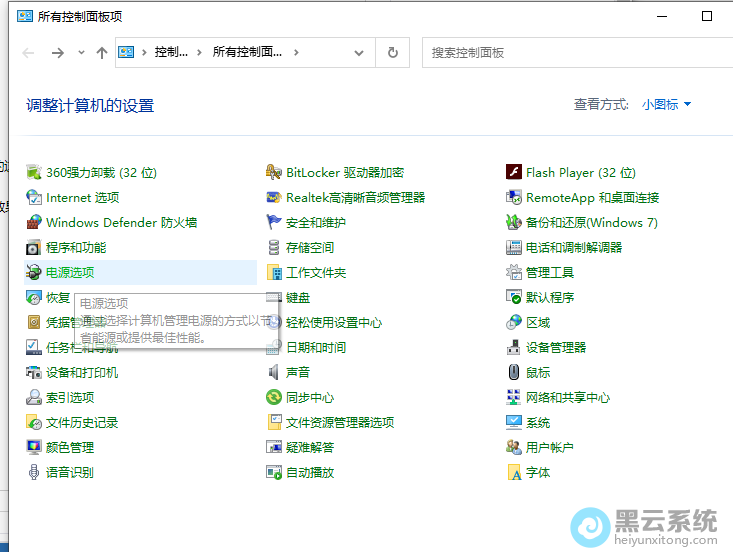The image size is (733, 552).
Task: Click the BitLocker drive encryption icon
Action: tap(274, 172)
